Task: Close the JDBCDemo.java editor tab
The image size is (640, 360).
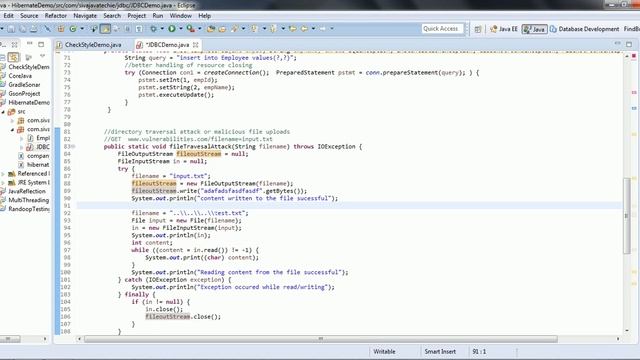Action: point(196,44)
